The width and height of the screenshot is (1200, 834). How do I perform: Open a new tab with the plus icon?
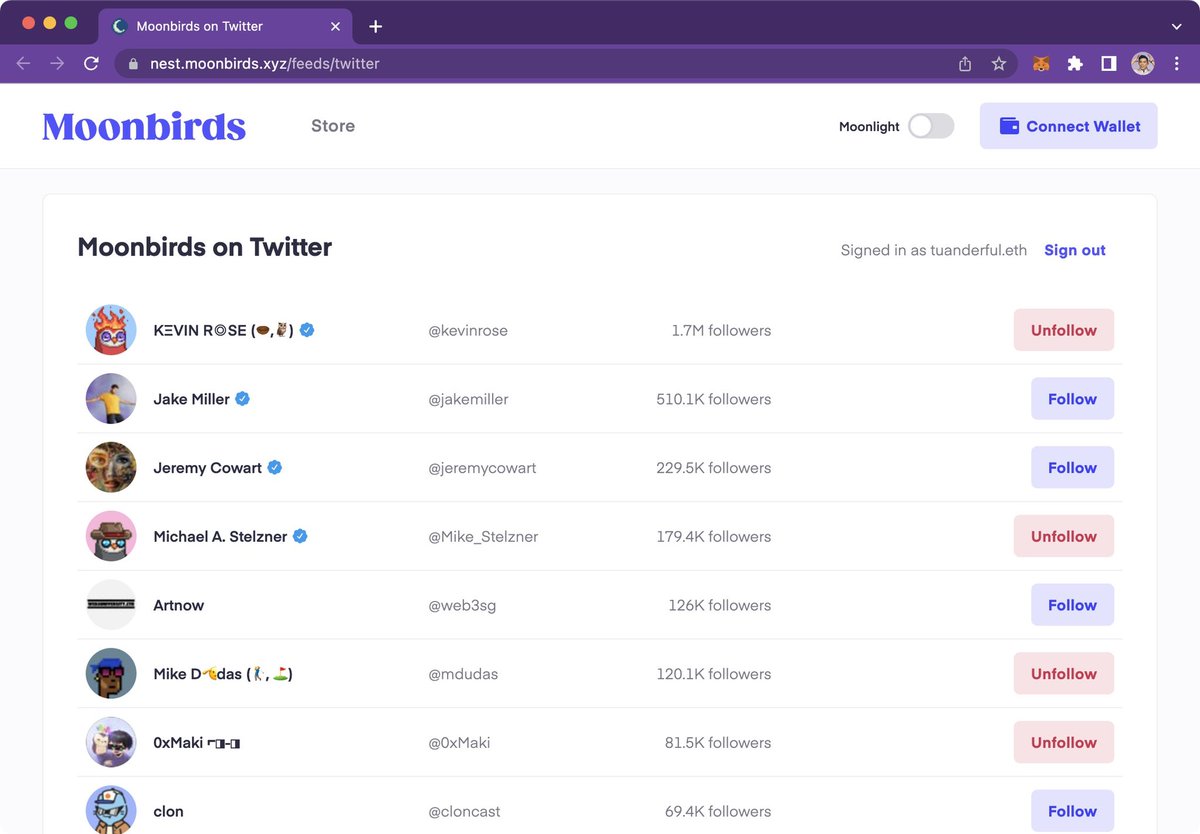coord(375,26)
